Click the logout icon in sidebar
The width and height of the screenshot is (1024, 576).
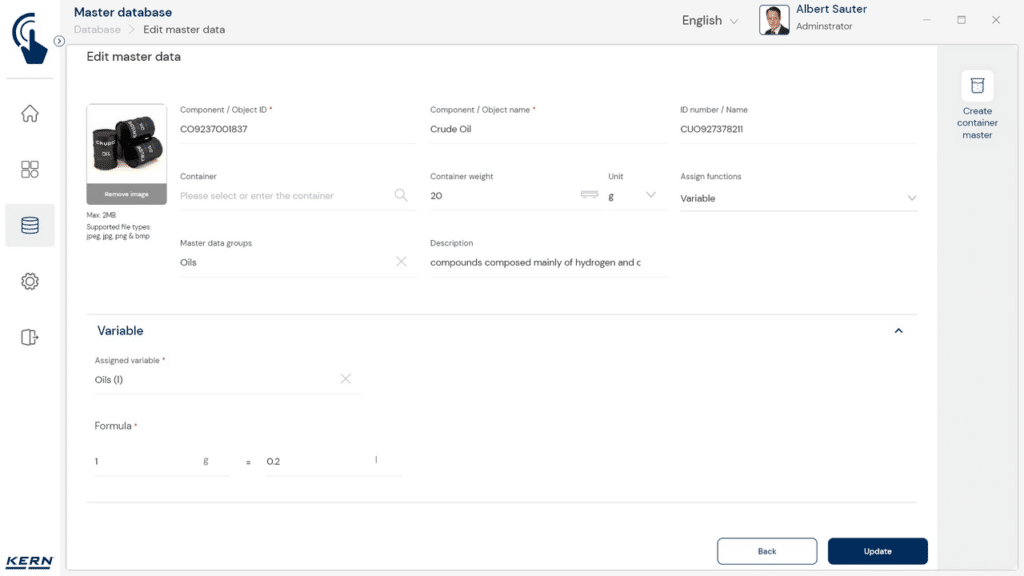click(x=30, y=338)
